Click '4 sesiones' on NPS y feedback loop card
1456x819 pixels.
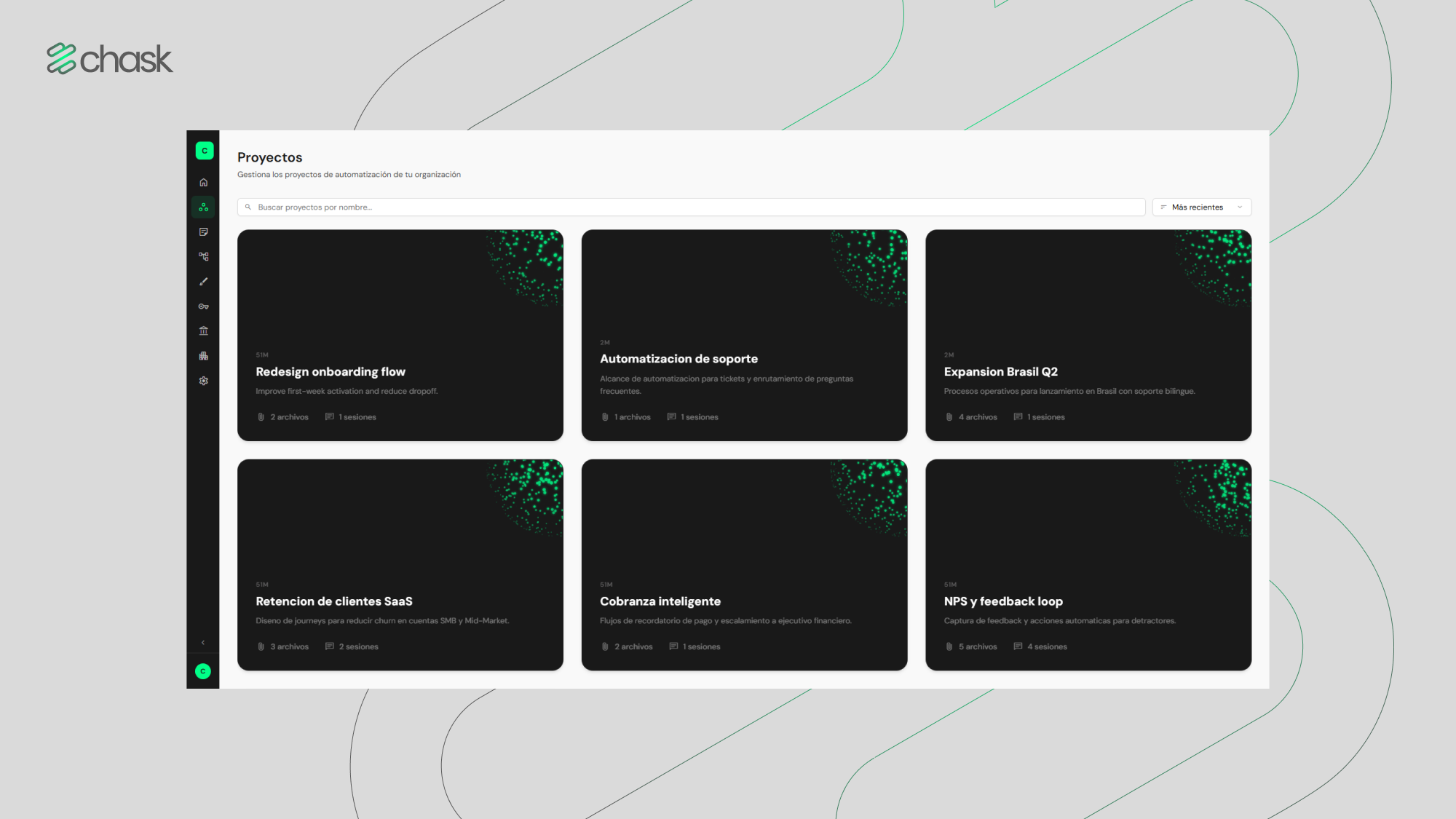click(1048, 646)
